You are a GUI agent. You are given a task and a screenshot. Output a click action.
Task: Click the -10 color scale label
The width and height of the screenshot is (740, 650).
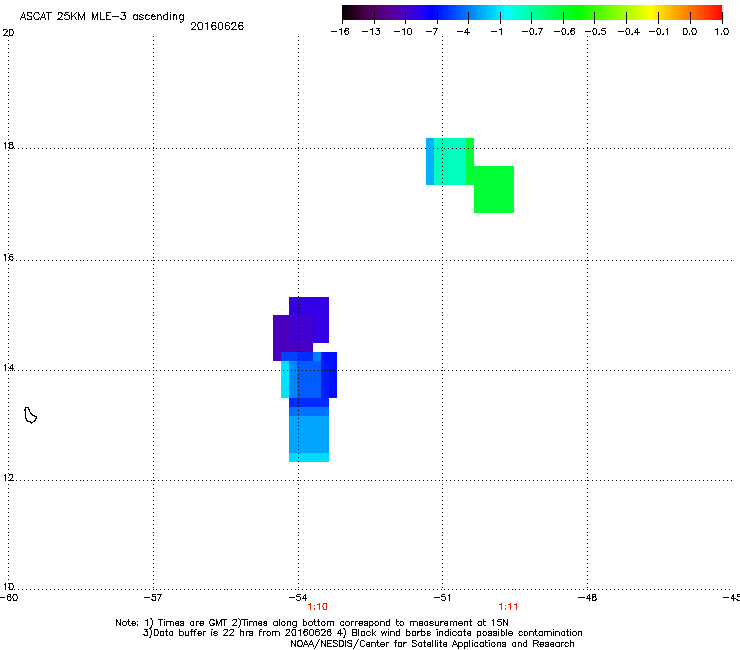tap(403, 32)
